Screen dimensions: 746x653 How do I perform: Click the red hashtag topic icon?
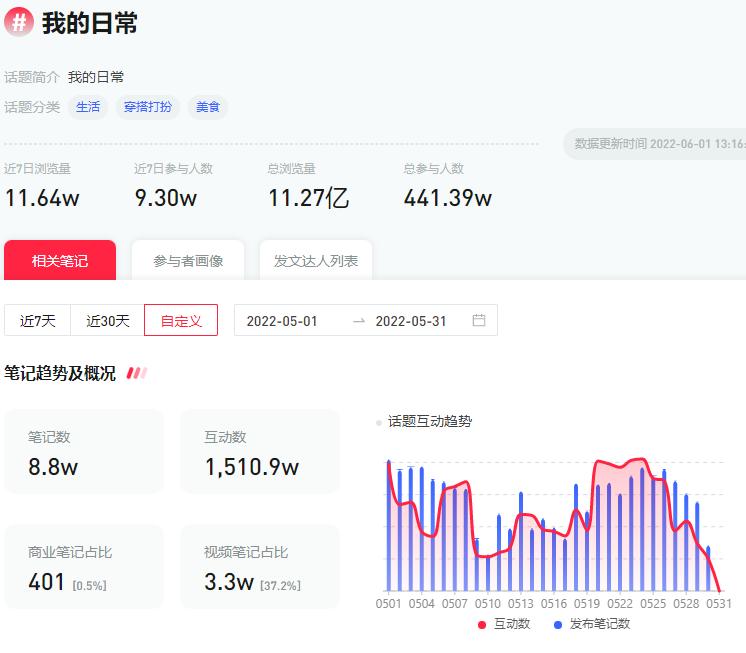tap(19, 22)
